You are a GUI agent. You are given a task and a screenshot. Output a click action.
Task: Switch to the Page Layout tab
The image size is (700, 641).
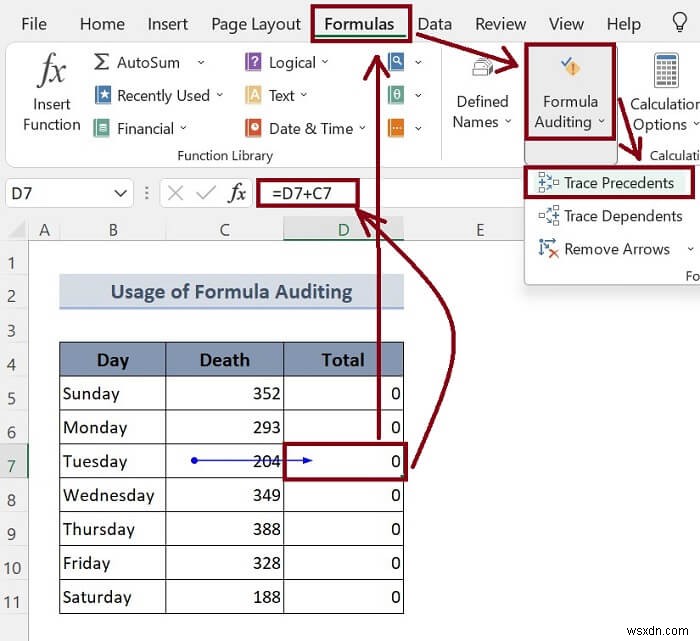[256, 25]
